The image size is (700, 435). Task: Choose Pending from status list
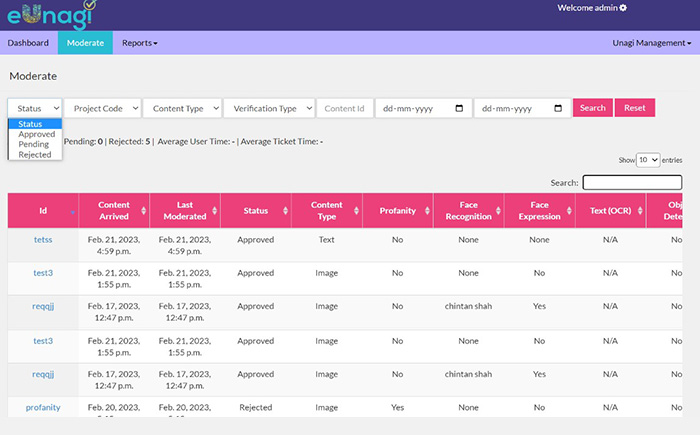coord(33,144)
